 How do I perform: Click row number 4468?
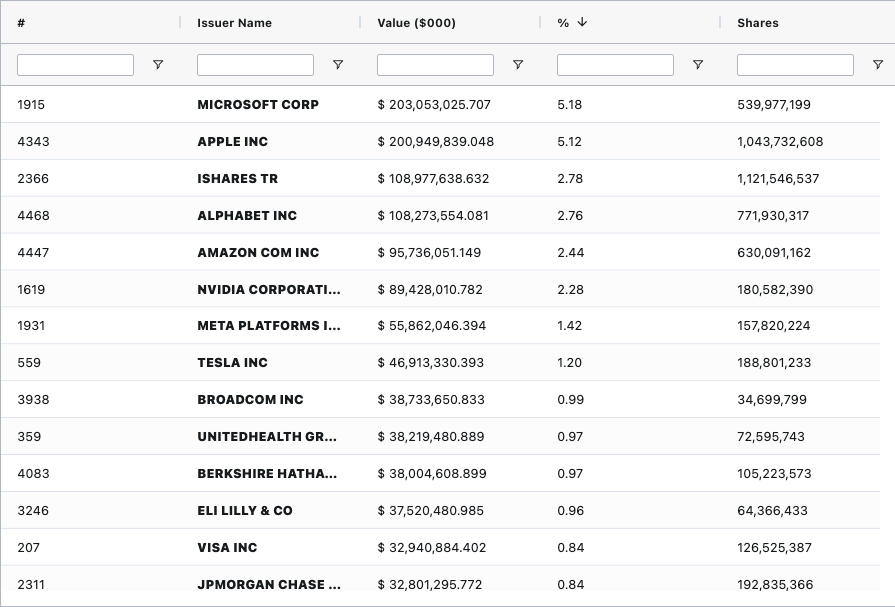(33, 216)
